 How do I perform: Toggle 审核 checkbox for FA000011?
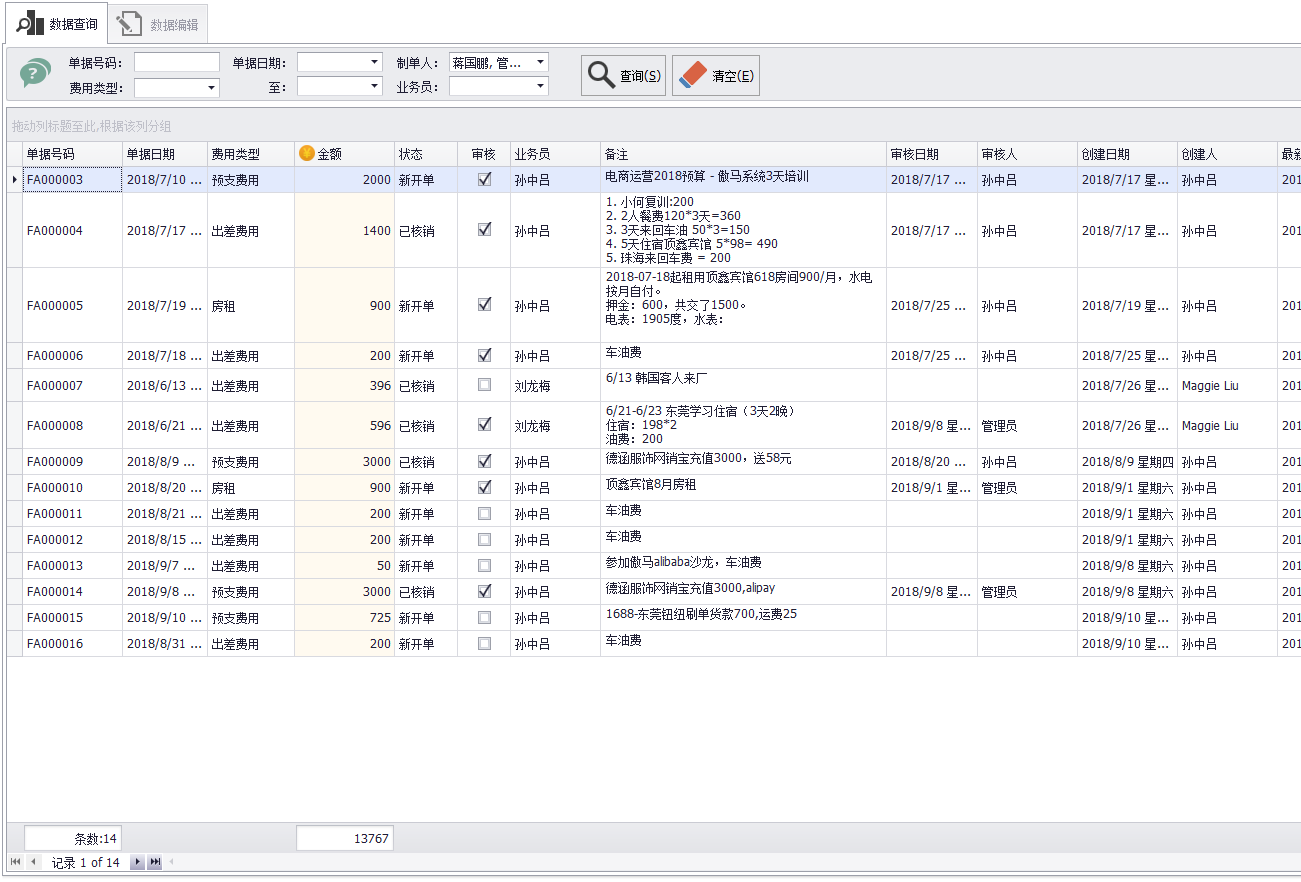point(485,513)
